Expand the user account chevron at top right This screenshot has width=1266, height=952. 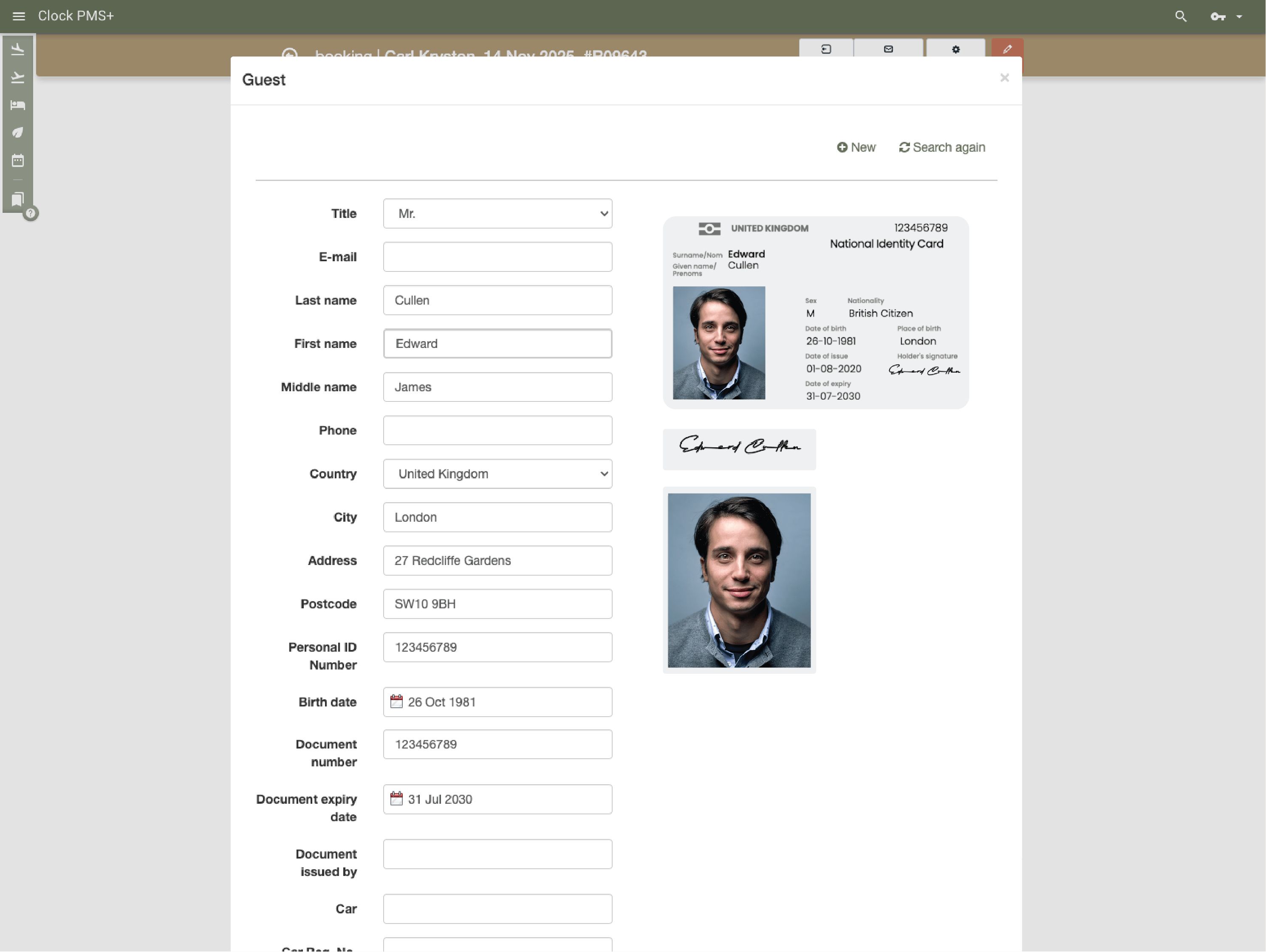tap(1240, 16)
